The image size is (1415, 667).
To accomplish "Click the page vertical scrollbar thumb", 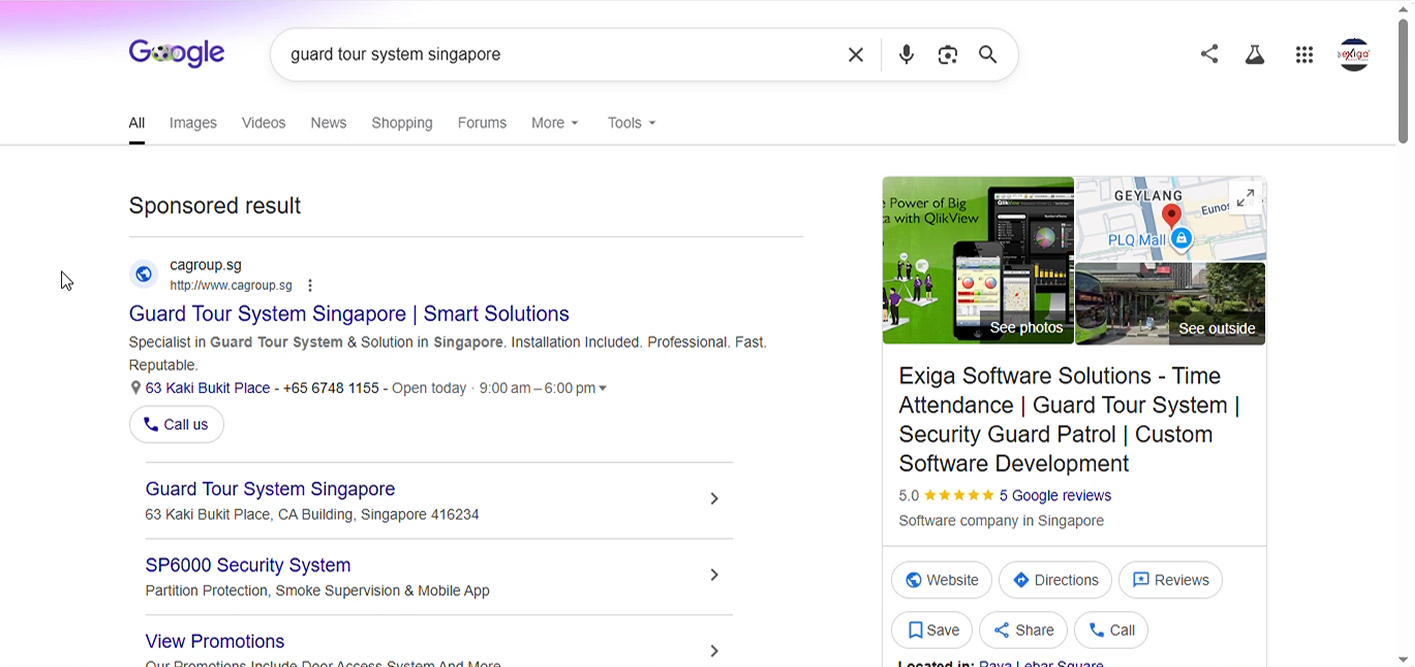I will [1405, 80].
